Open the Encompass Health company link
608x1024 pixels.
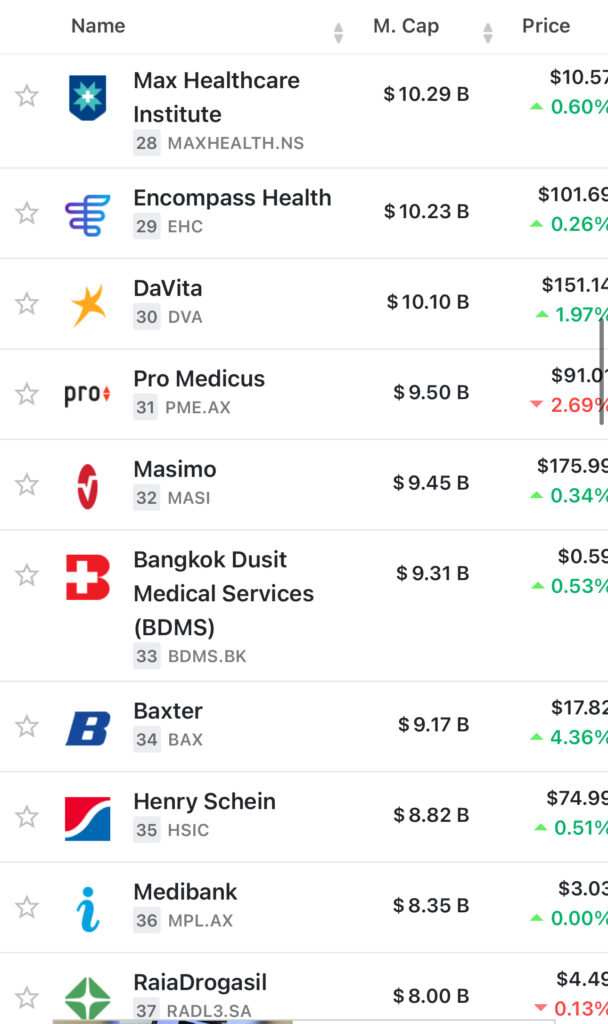pos(232,198)
